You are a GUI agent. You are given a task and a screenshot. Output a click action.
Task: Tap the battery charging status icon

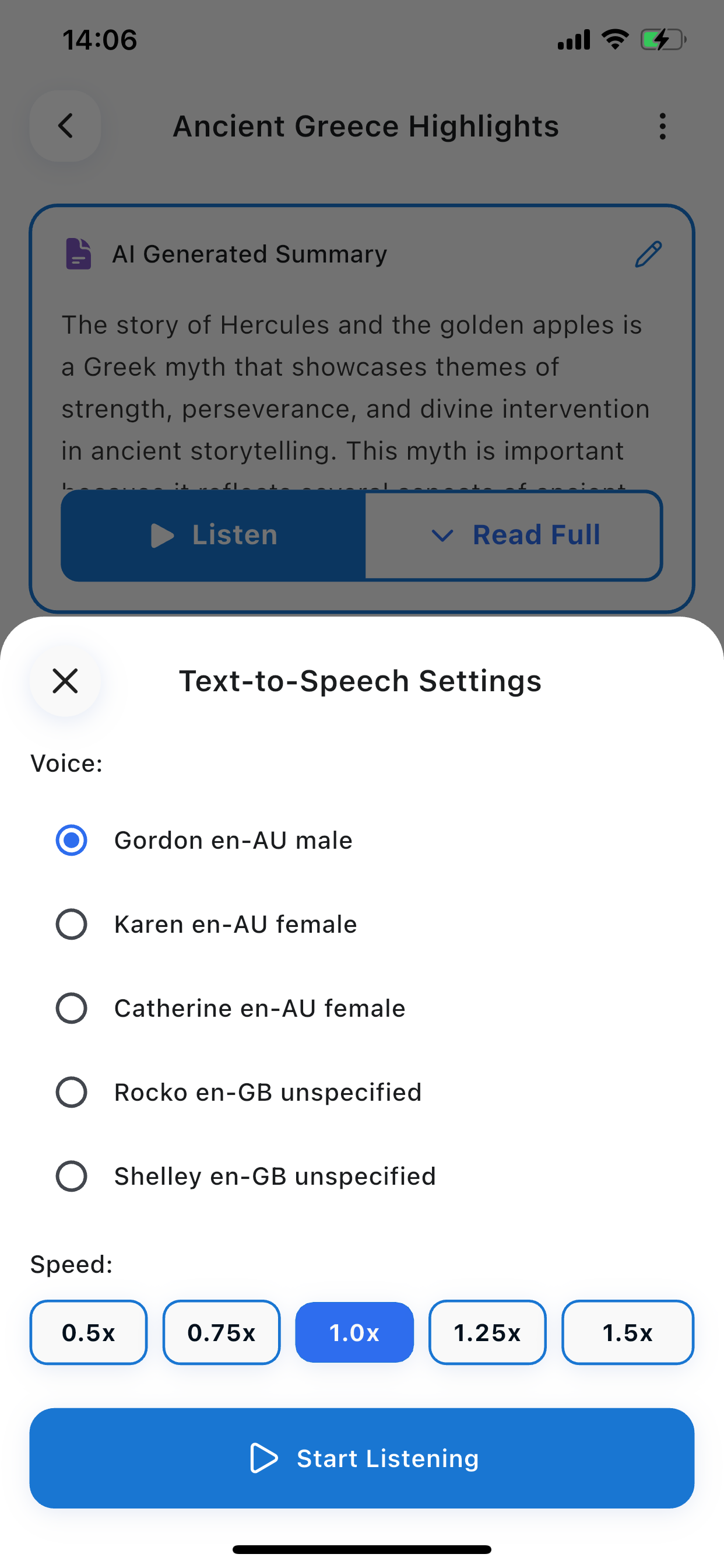click(x=662, y=40)
